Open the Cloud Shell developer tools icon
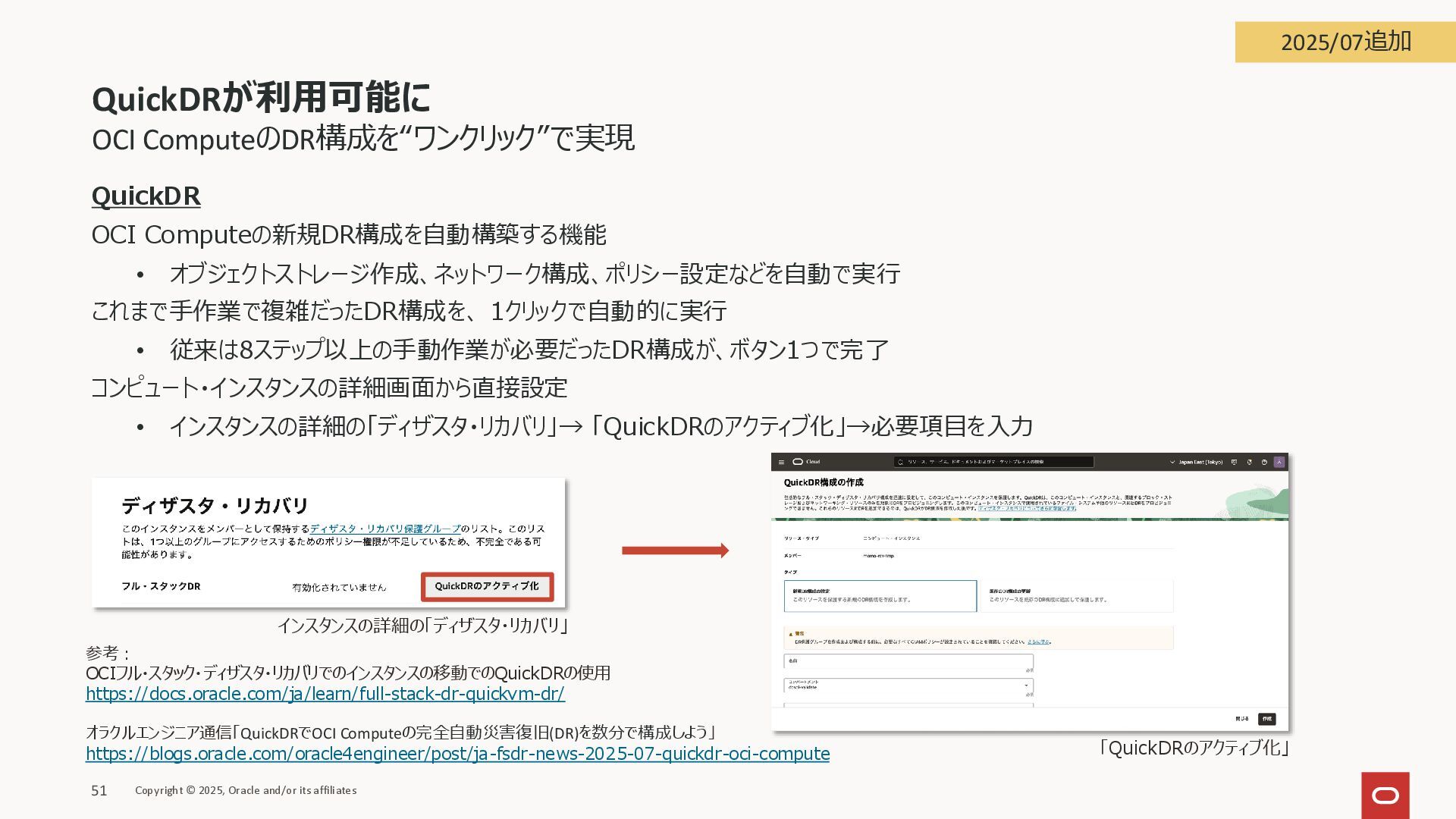This screenshot has width=1456, height=819. 1234,462
